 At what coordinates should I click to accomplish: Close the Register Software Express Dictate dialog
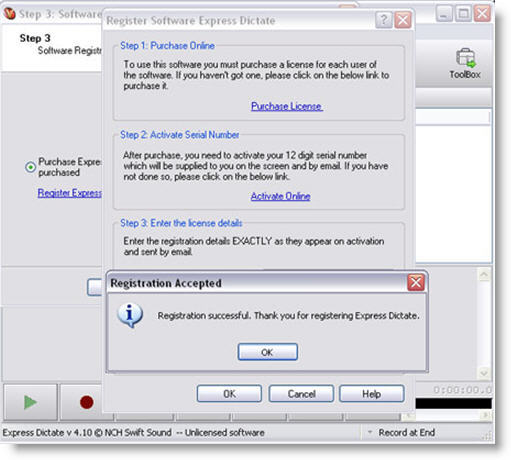[403, 20]
